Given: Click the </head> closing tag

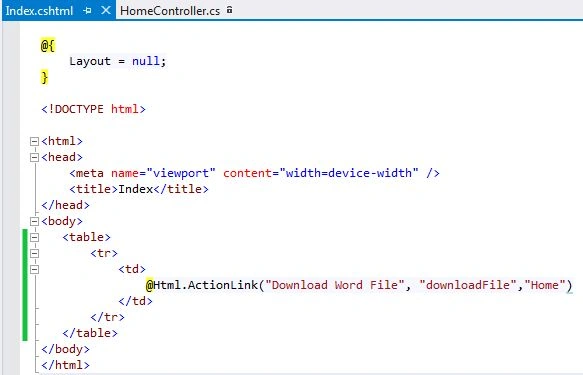Looking at the screenshot, I should pyautogui.click(x=65, y=205).
